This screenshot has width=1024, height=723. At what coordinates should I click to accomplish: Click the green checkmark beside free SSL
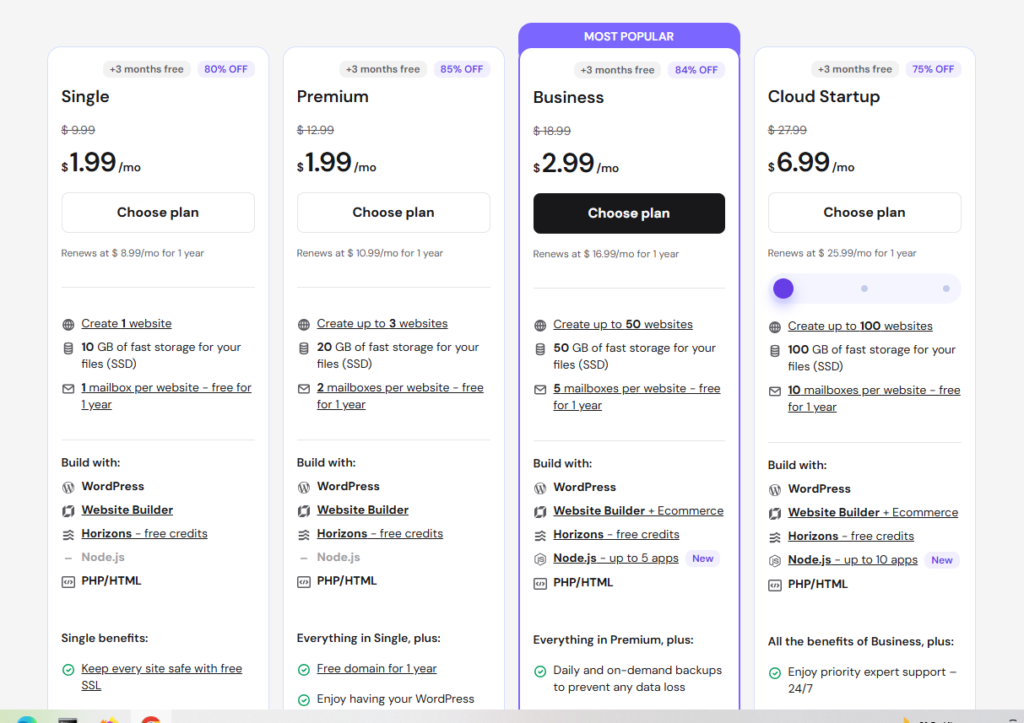click(68, 670)
